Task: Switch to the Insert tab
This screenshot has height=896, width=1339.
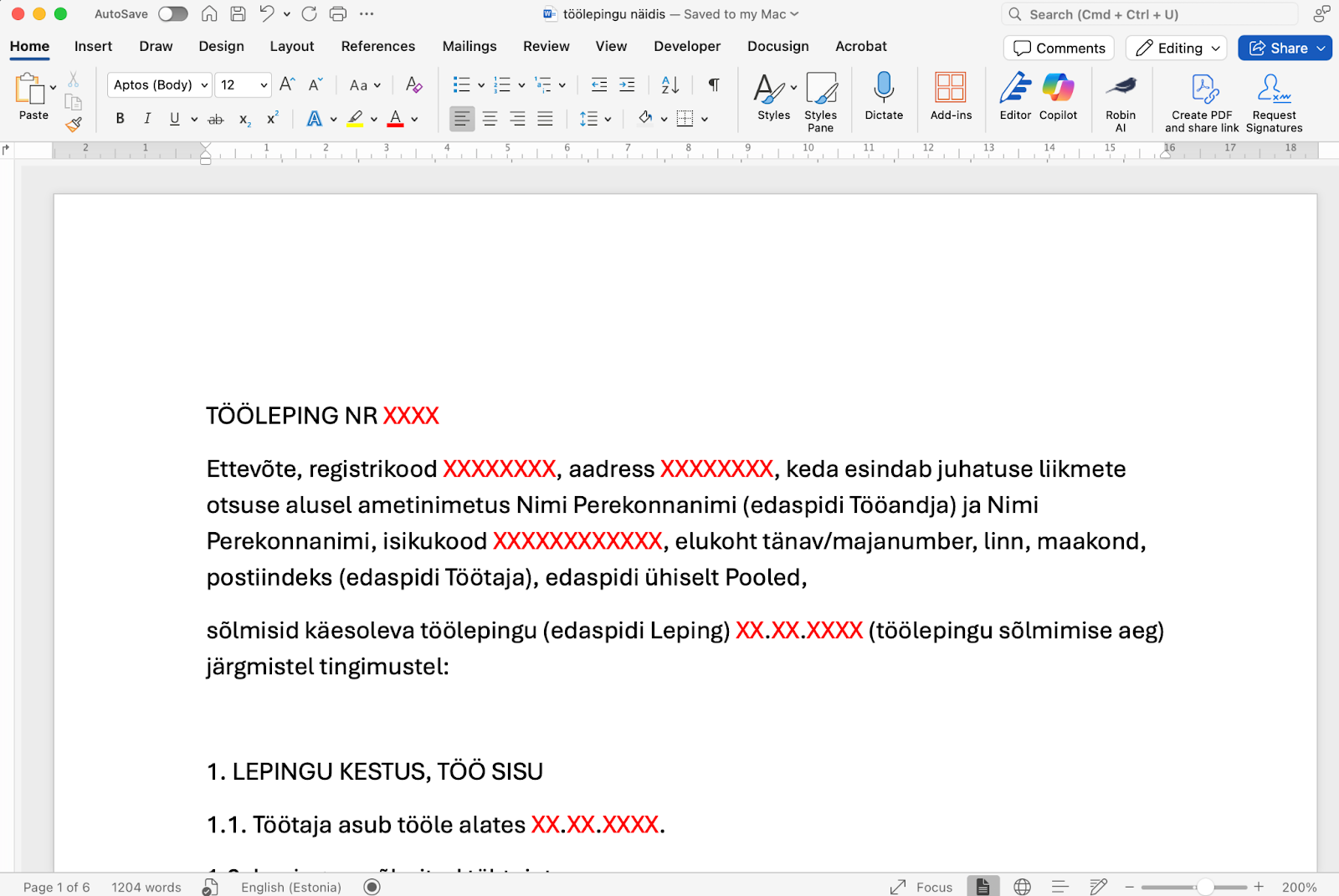Action: coord(93,46)
